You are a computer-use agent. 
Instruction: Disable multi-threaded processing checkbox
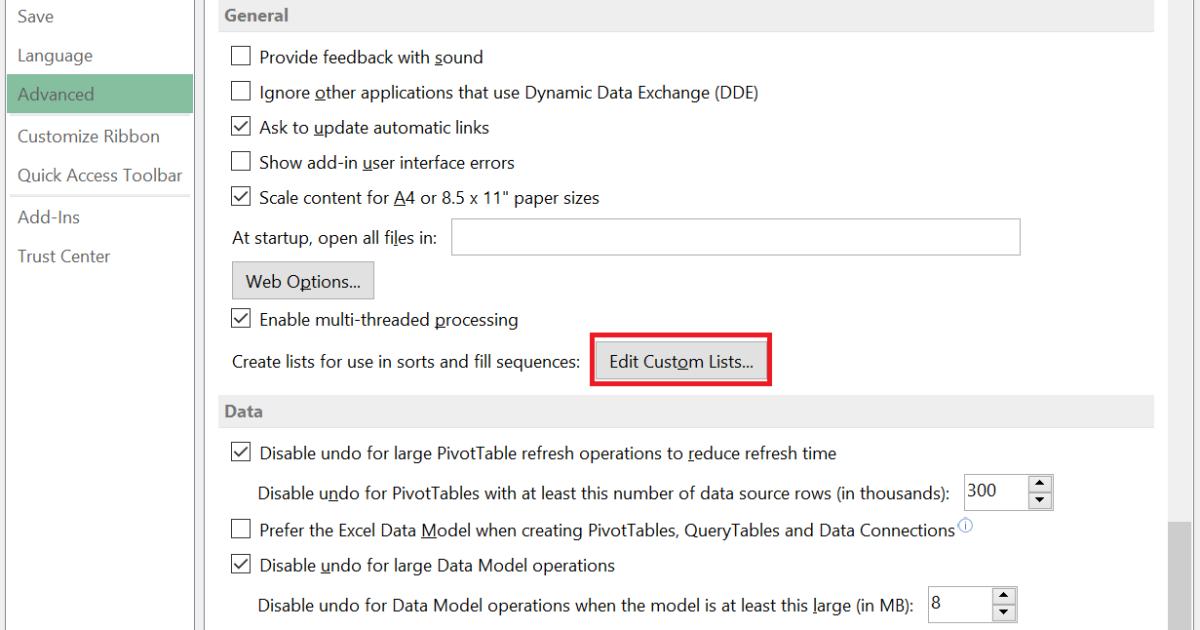point(241,319)
